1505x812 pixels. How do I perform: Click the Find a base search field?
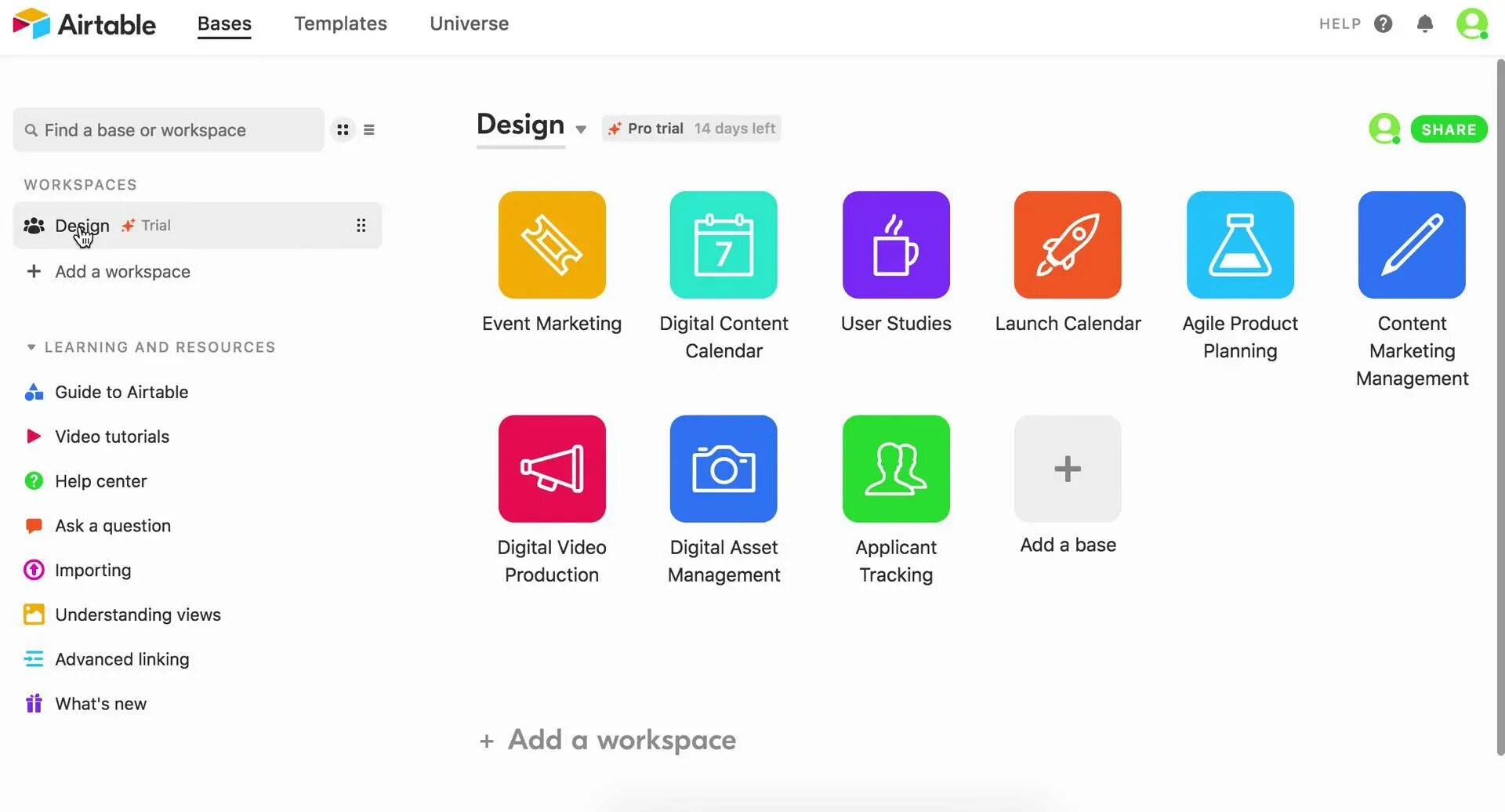(168, 129)
